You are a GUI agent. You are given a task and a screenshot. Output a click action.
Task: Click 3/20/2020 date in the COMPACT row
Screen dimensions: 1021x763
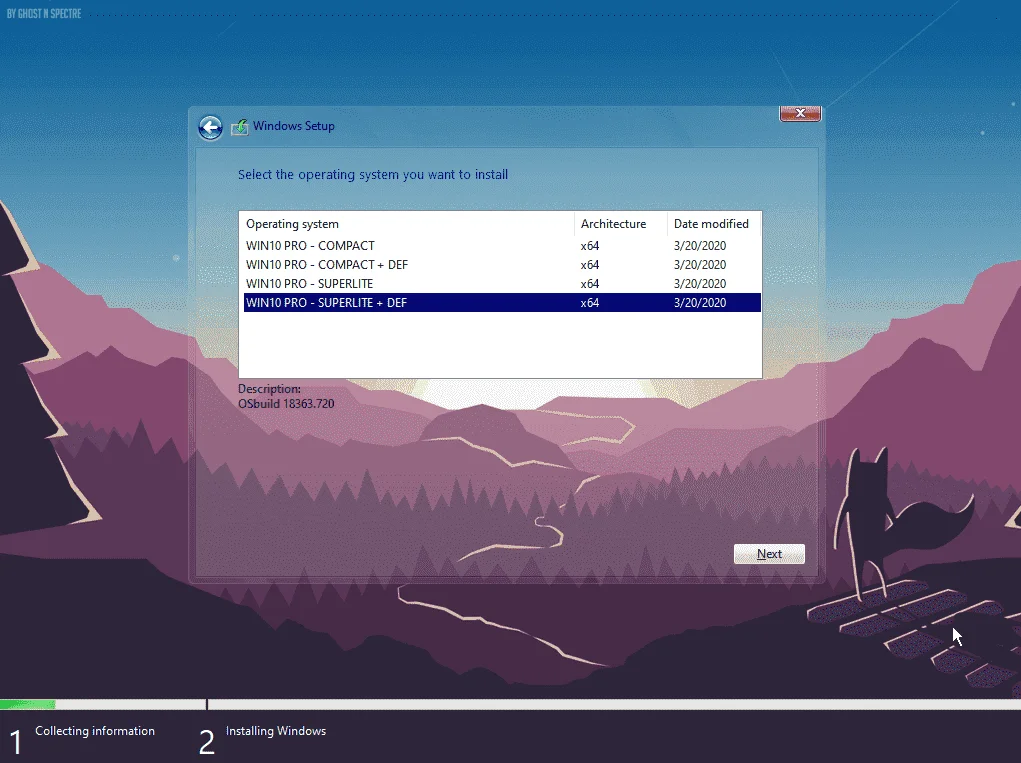(700, 246)
